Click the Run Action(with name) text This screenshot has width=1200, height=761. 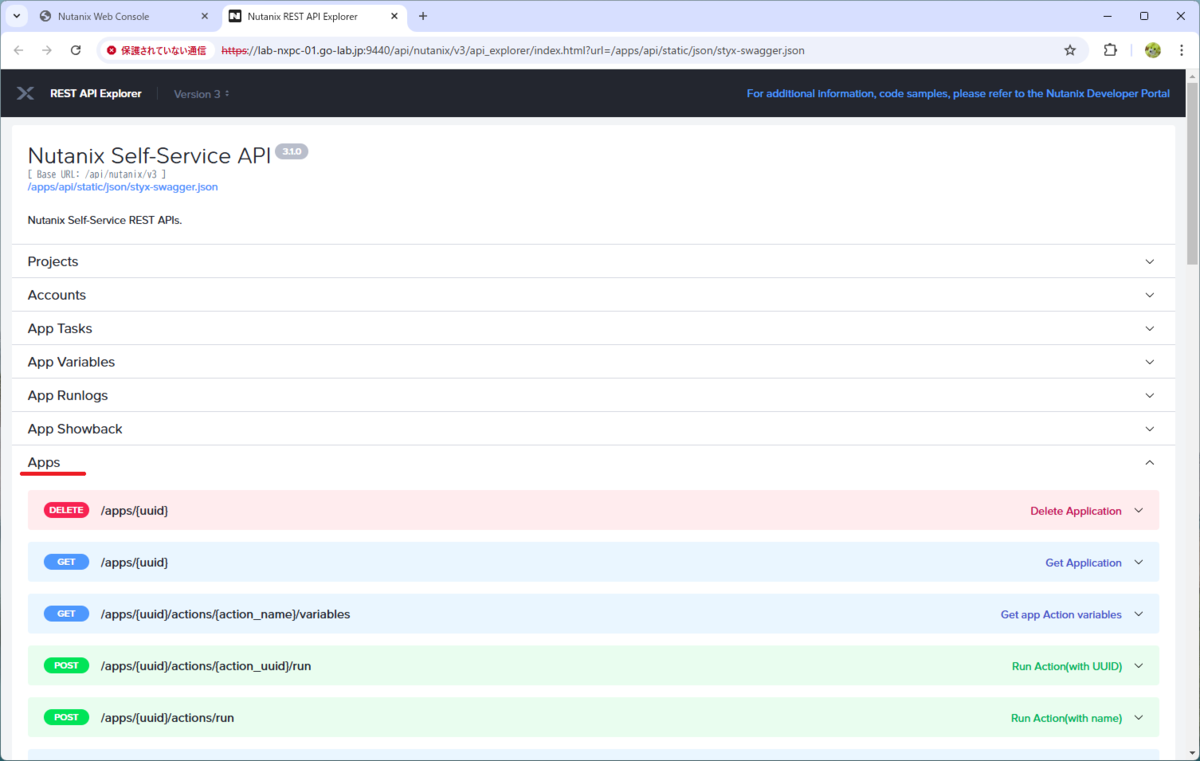click(1066, 718)
